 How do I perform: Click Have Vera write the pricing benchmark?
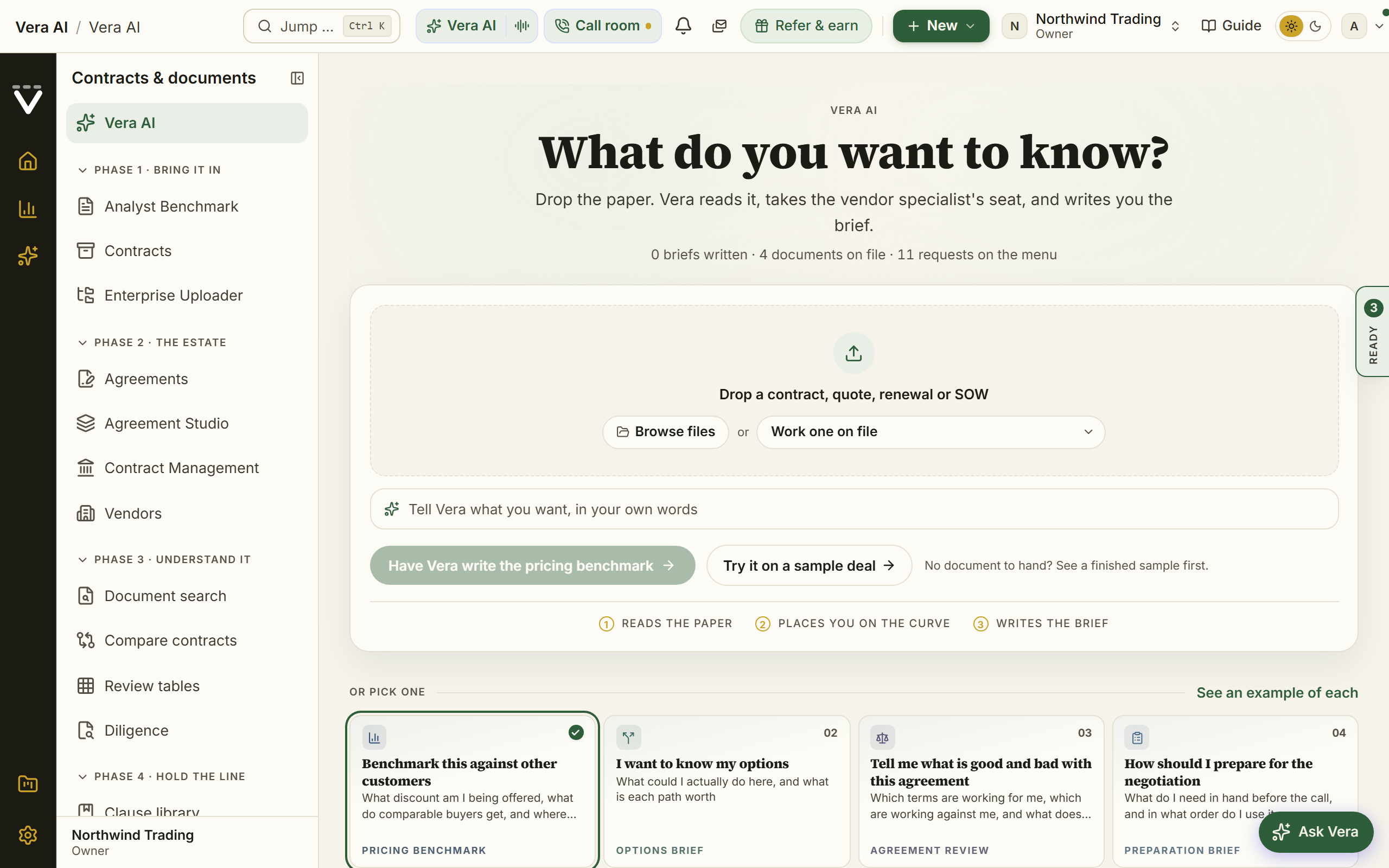tap(532, 565)
